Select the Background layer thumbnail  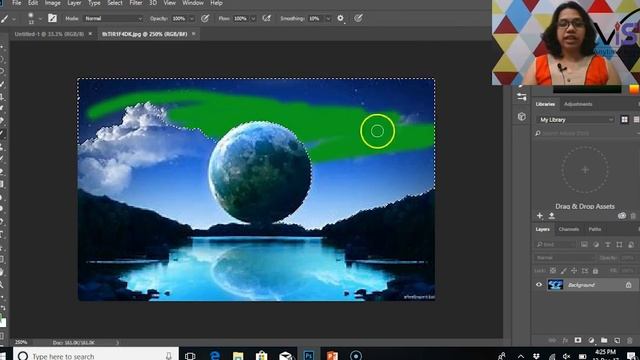(555, 284)
